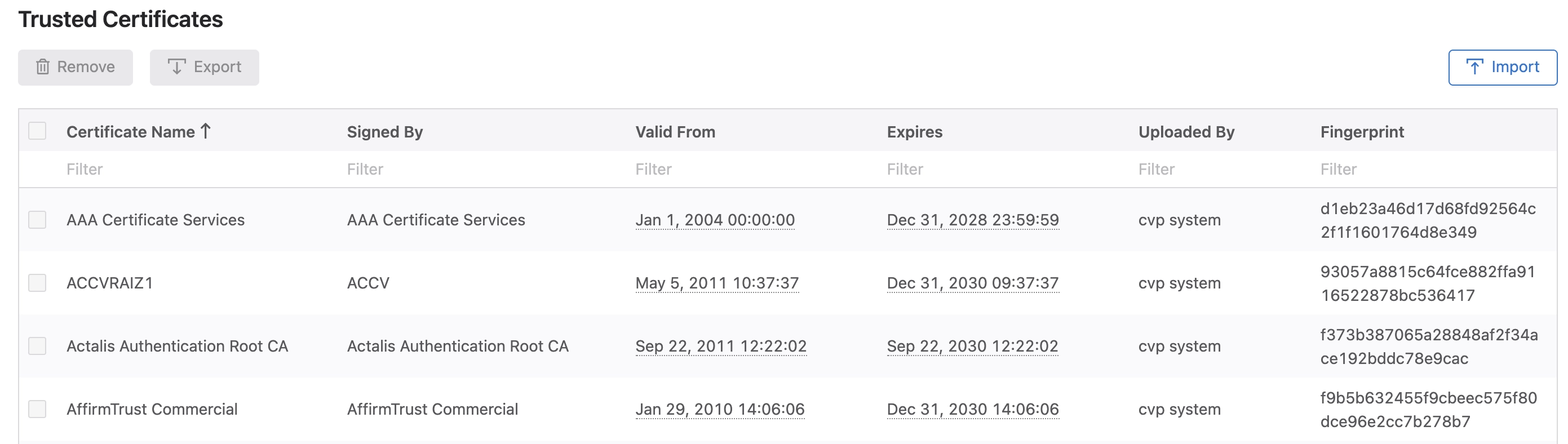Toggle the select-all certificates checkbox
Image resolution: width=1568 pixels, height=444 pixels.
pos(37,131)
